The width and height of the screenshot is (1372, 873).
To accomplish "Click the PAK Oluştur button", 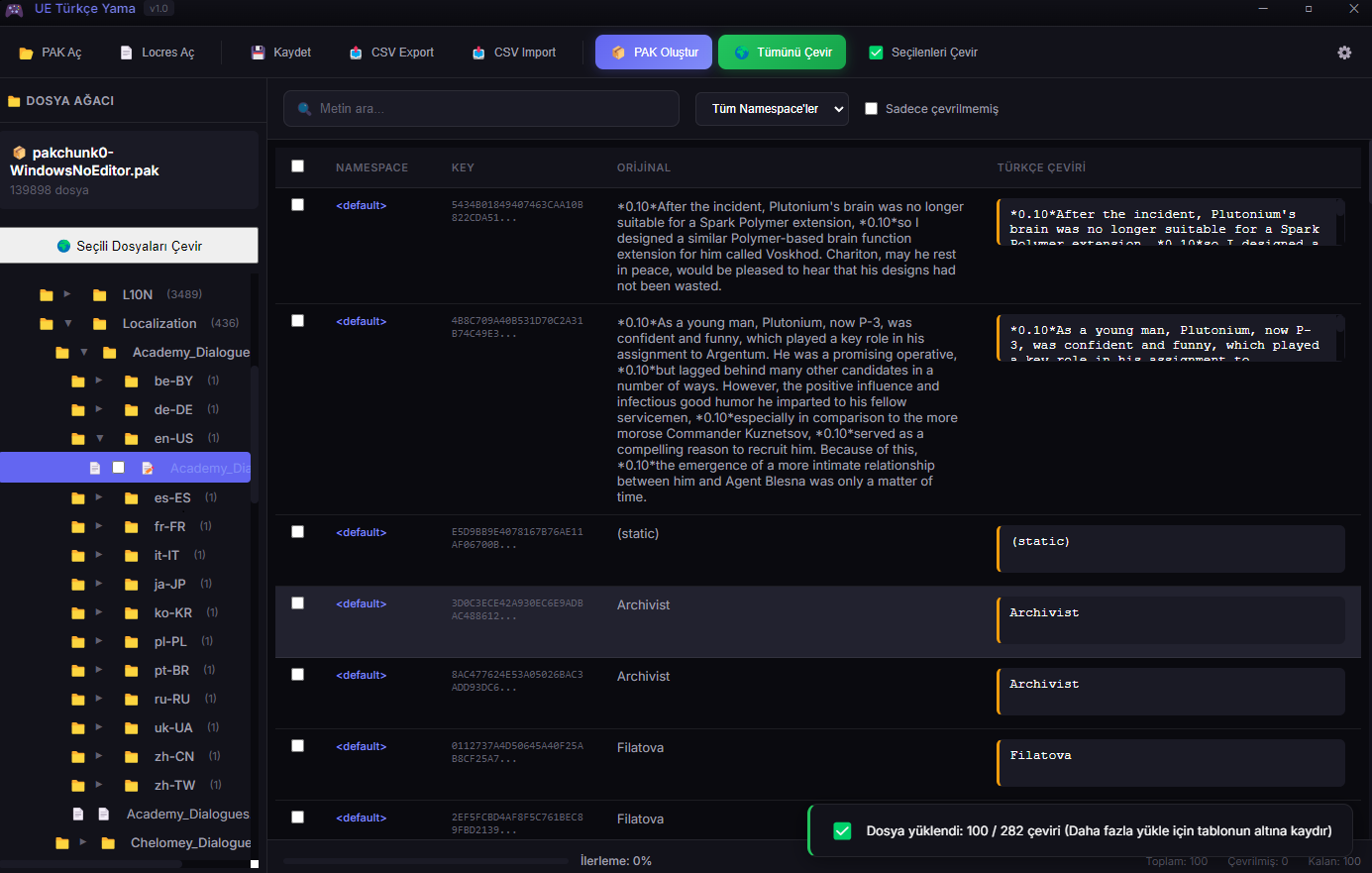I will click(654, 53).
